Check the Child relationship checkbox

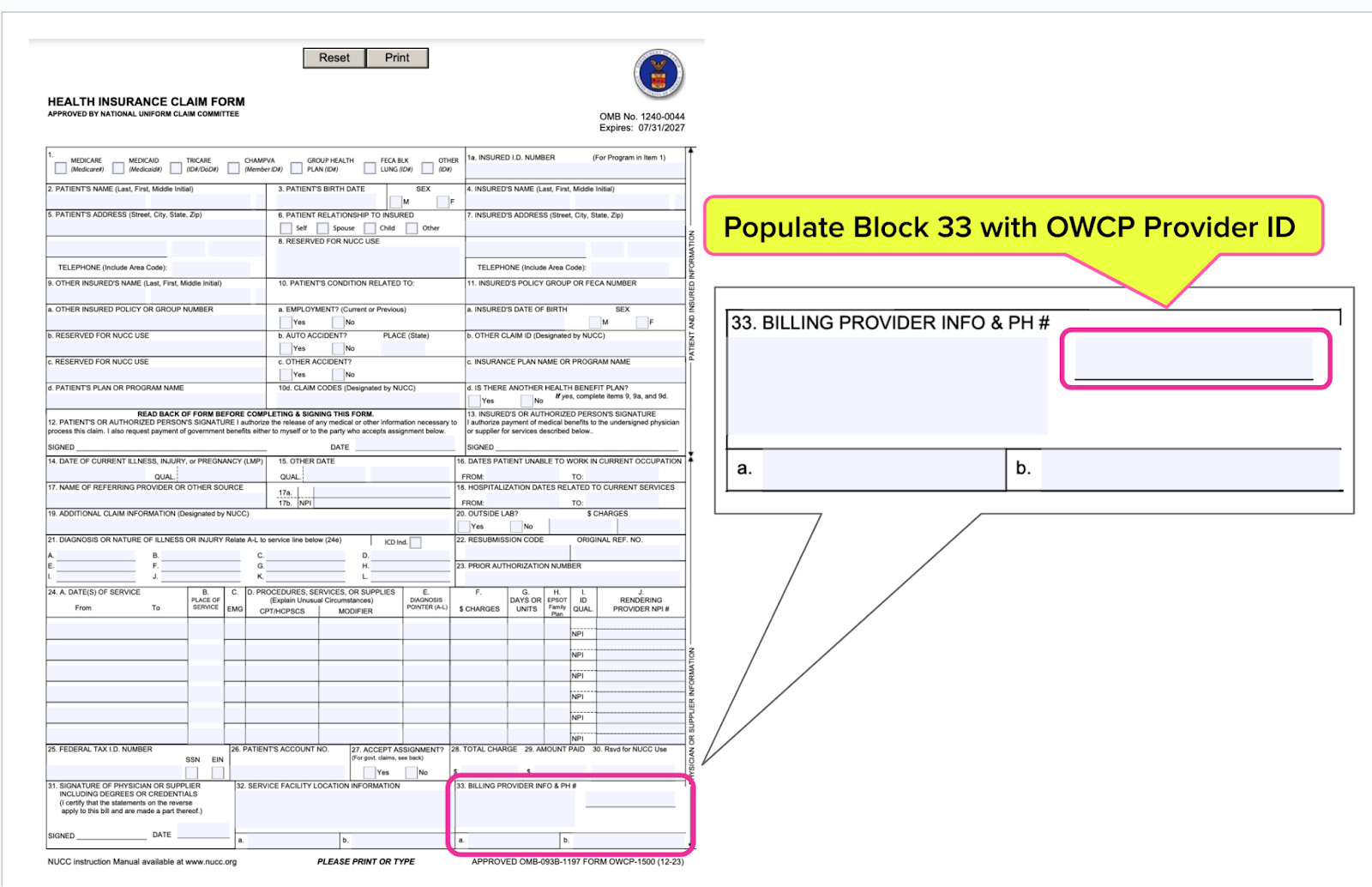pyautogui.click(x=370, y=228)
